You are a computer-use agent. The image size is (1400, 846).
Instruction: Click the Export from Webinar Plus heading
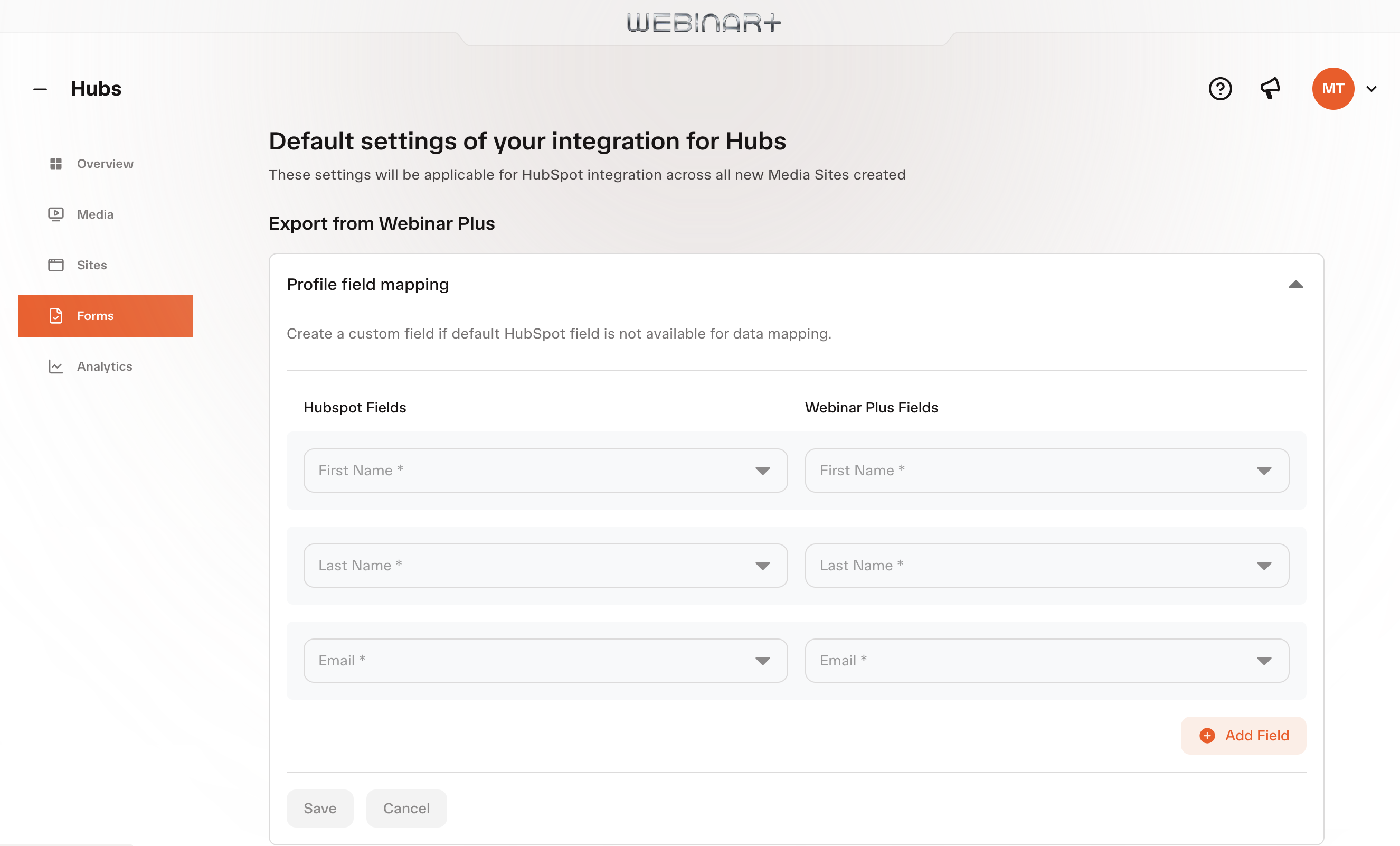coord(381,223)
